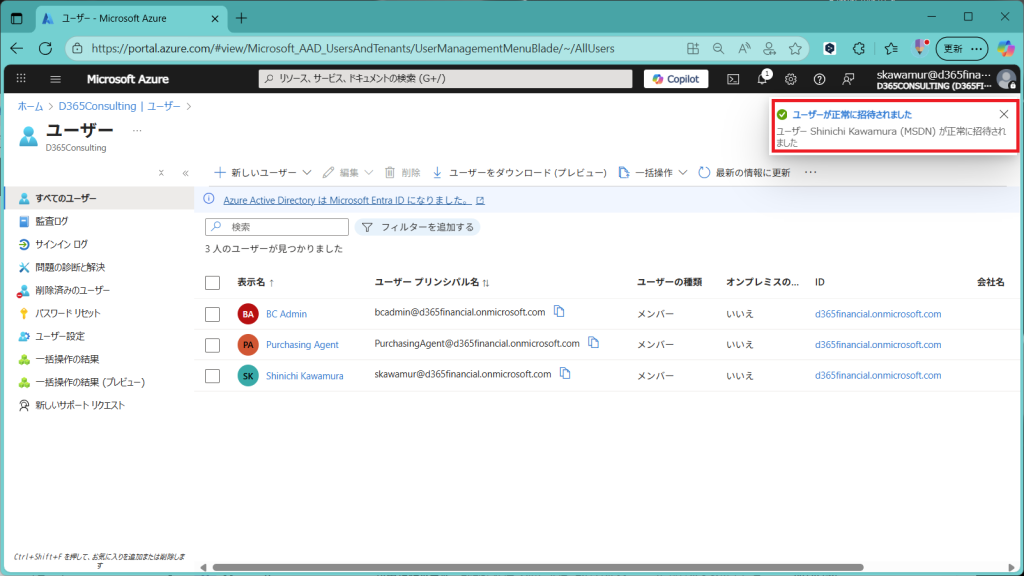Open the Azure portal hamburger menu

click(55, 79)
